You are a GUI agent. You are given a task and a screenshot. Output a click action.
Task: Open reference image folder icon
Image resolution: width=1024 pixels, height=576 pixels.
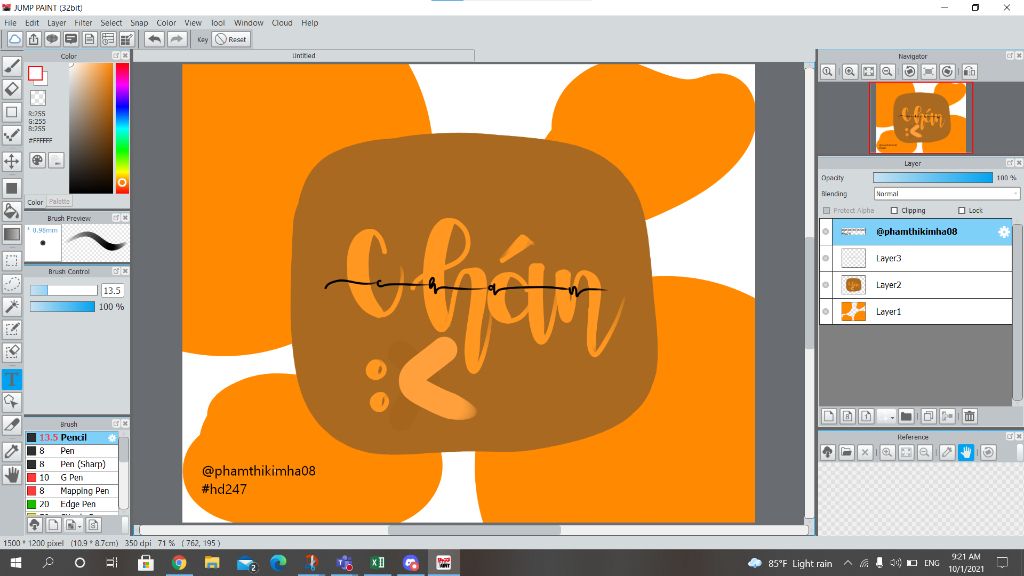click(846, 452)
